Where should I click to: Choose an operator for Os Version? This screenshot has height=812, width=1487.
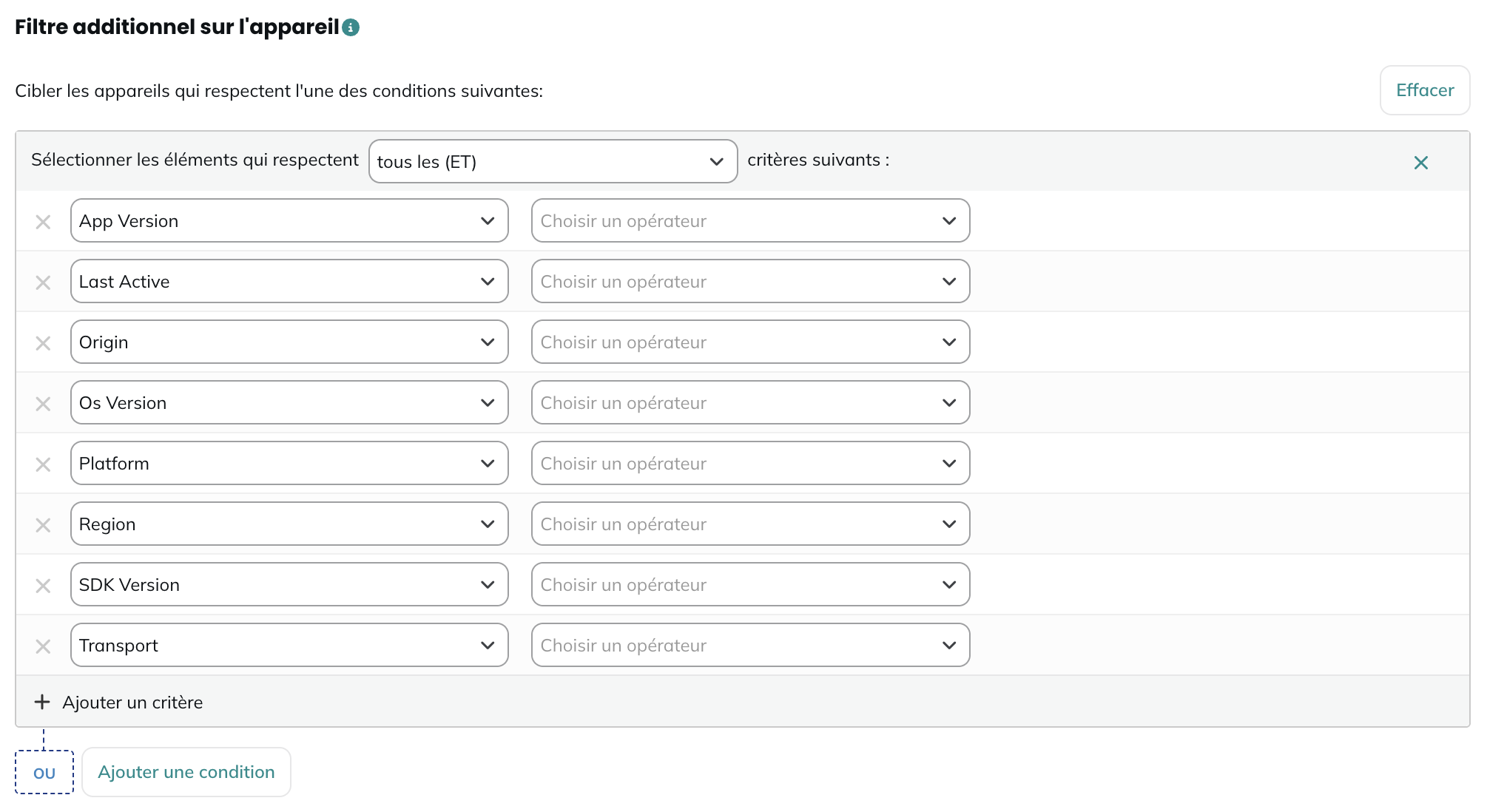(750, 402)
